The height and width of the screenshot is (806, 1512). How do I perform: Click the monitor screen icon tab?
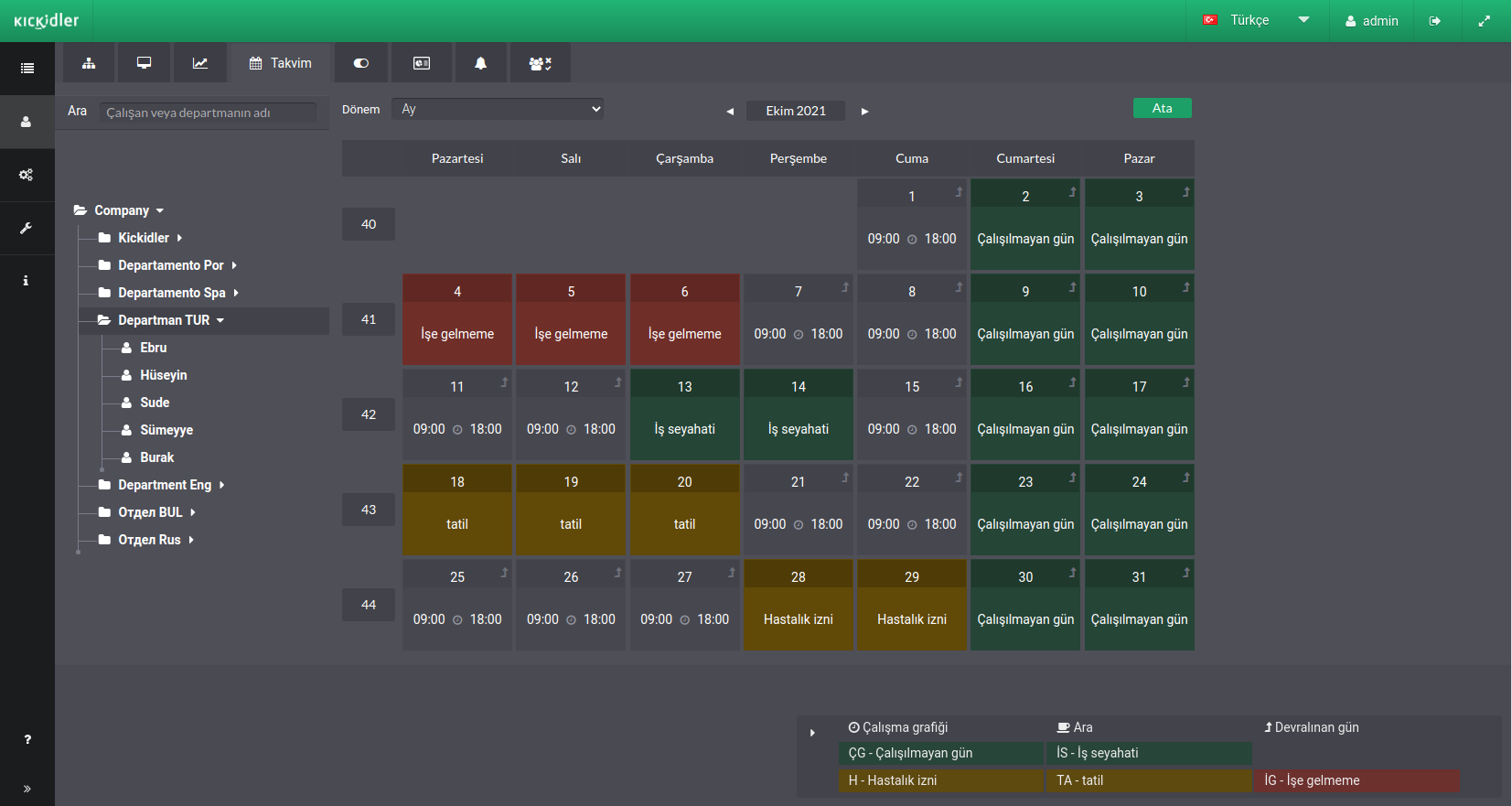point(145,63)
